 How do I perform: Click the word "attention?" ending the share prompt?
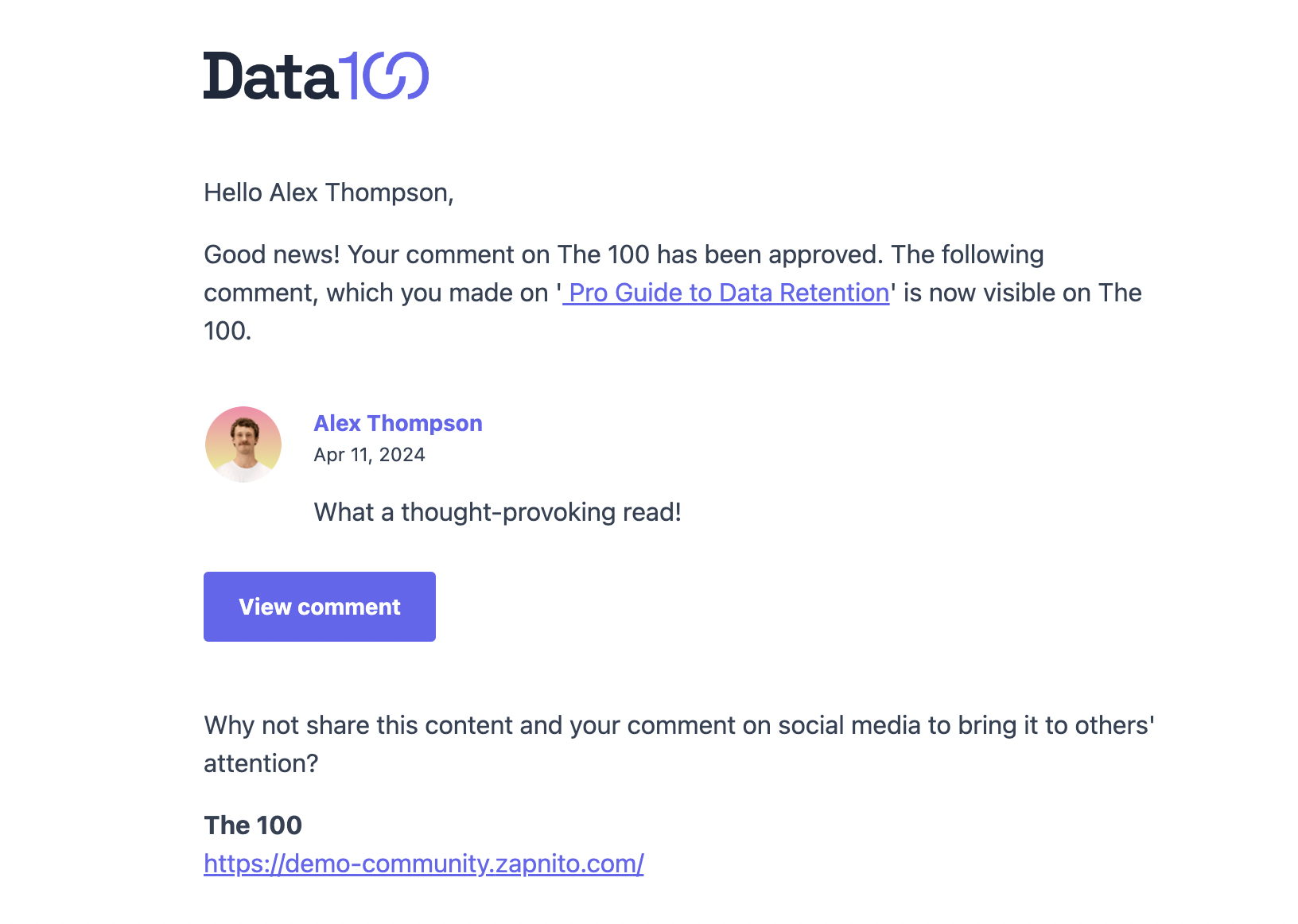coord(261,763)
